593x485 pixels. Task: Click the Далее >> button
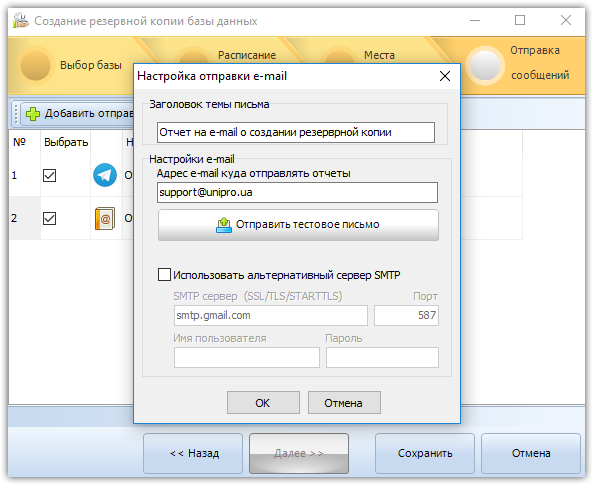299,453
